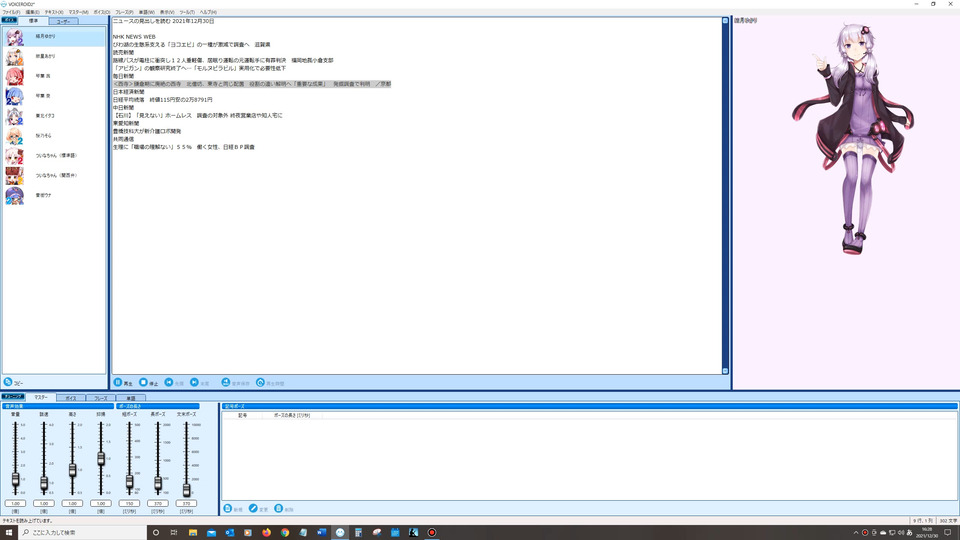Select Tsuina-chan (standard) voice avatar
This screenshot has height=540, width=960.
click(14, 156)
